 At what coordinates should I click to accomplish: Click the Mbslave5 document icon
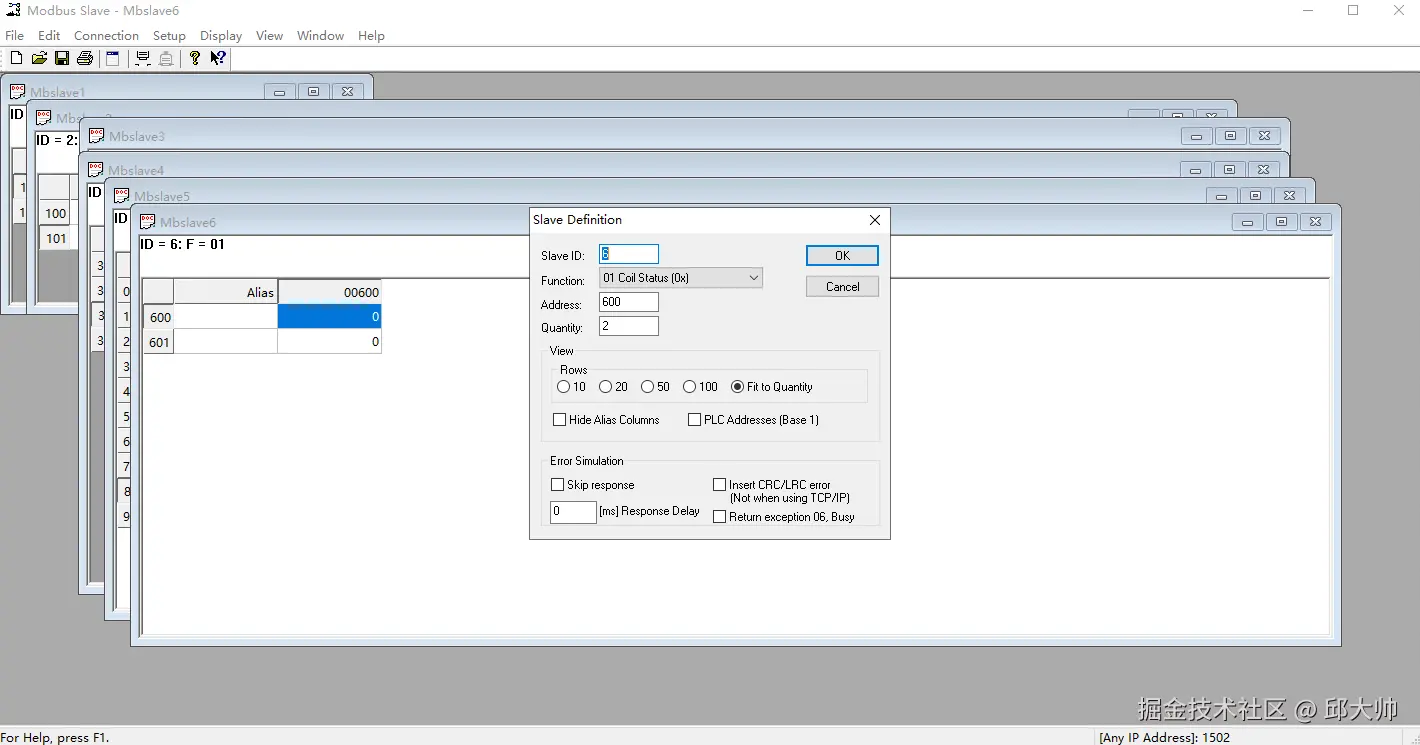coord(122,196)
